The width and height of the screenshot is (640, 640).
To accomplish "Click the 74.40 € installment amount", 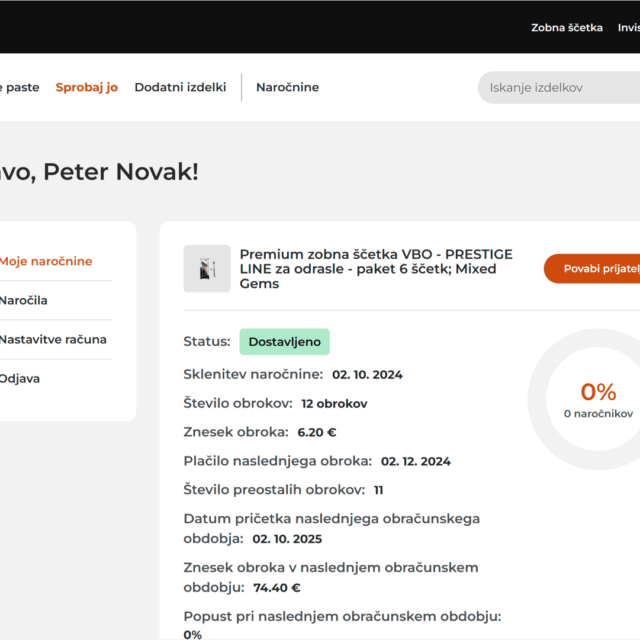I will [277, 587].
